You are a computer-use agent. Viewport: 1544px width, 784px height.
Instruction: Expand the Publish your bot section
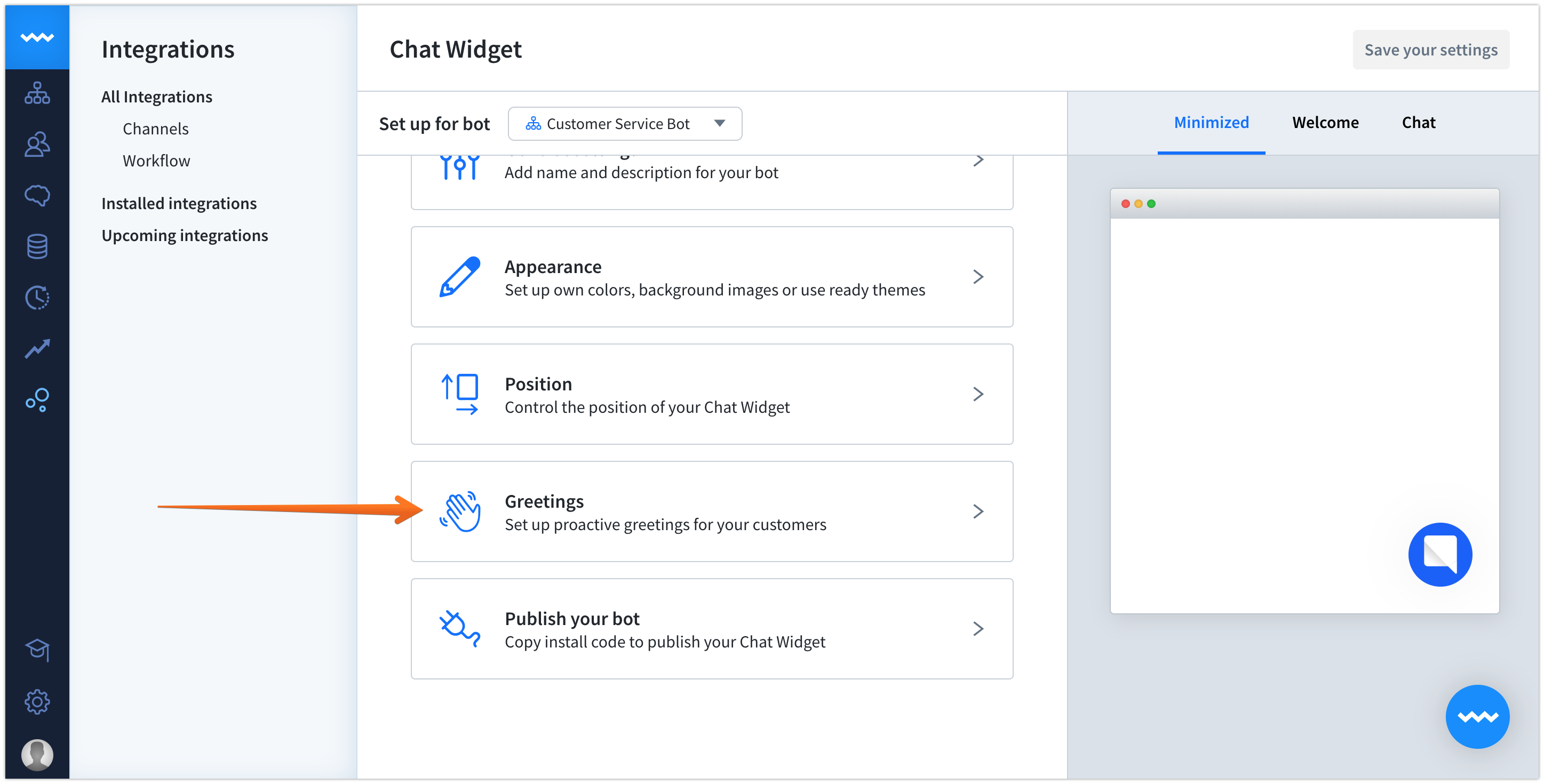712,629
